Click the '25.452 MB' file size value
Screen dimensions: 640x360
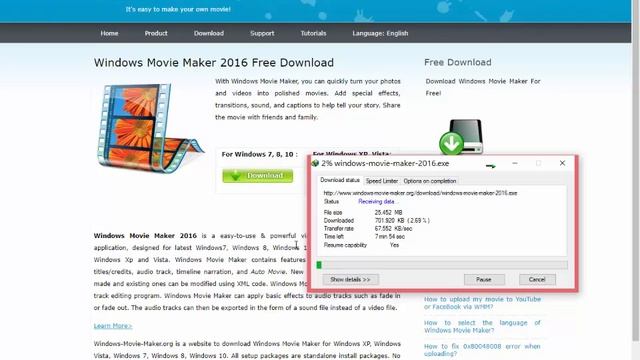(x=389, y=213)
